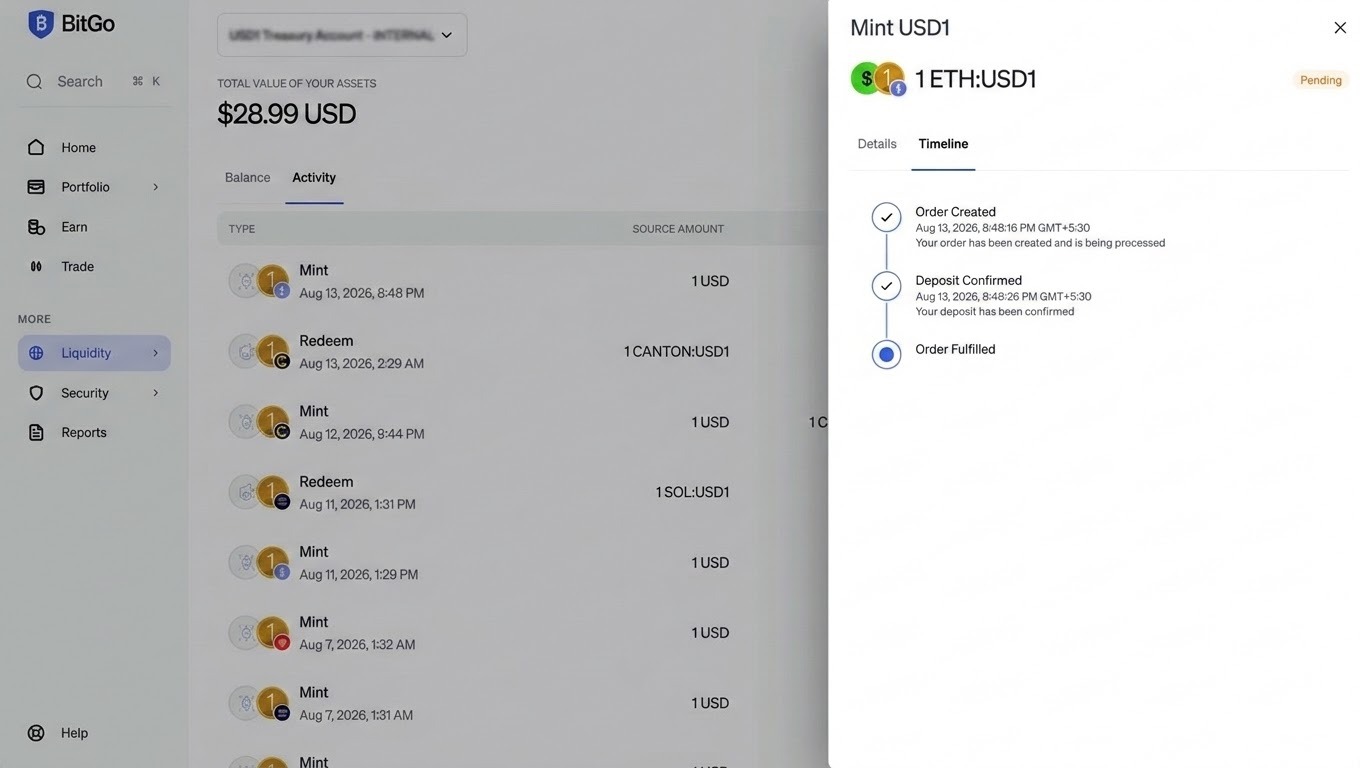Click the Home icon in sidebar
This screenshot has width=1360, height=768.
click(36, 147)
